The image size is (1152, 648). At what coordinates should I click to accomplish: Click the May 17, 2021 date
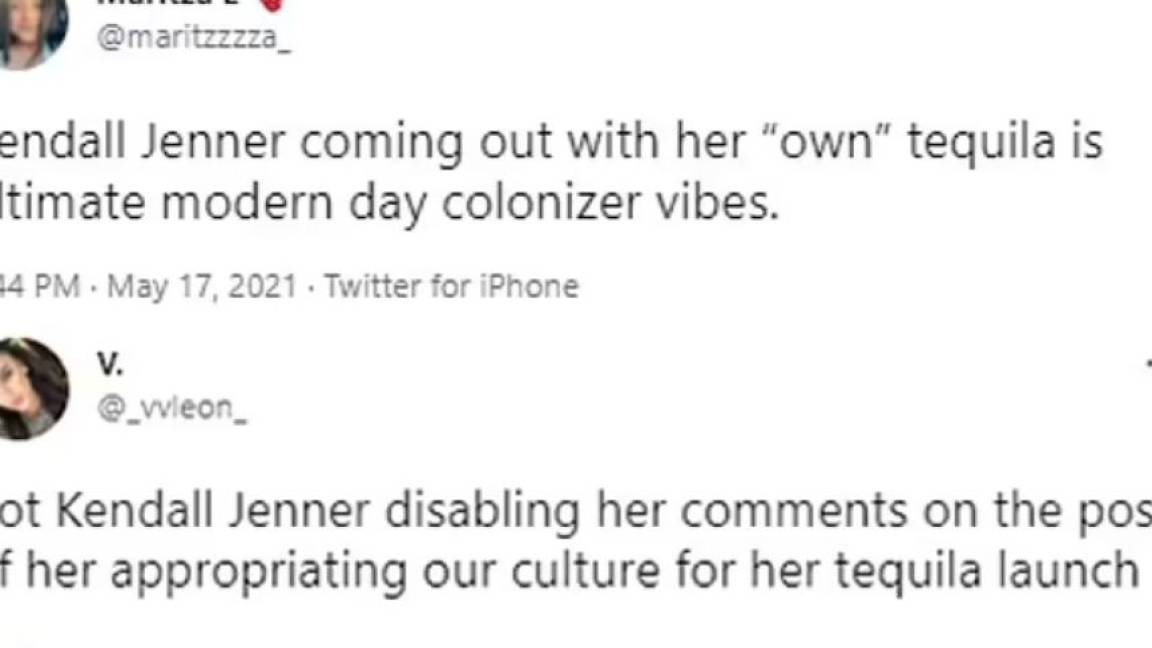pyautogui.click(x=202, y=287)
